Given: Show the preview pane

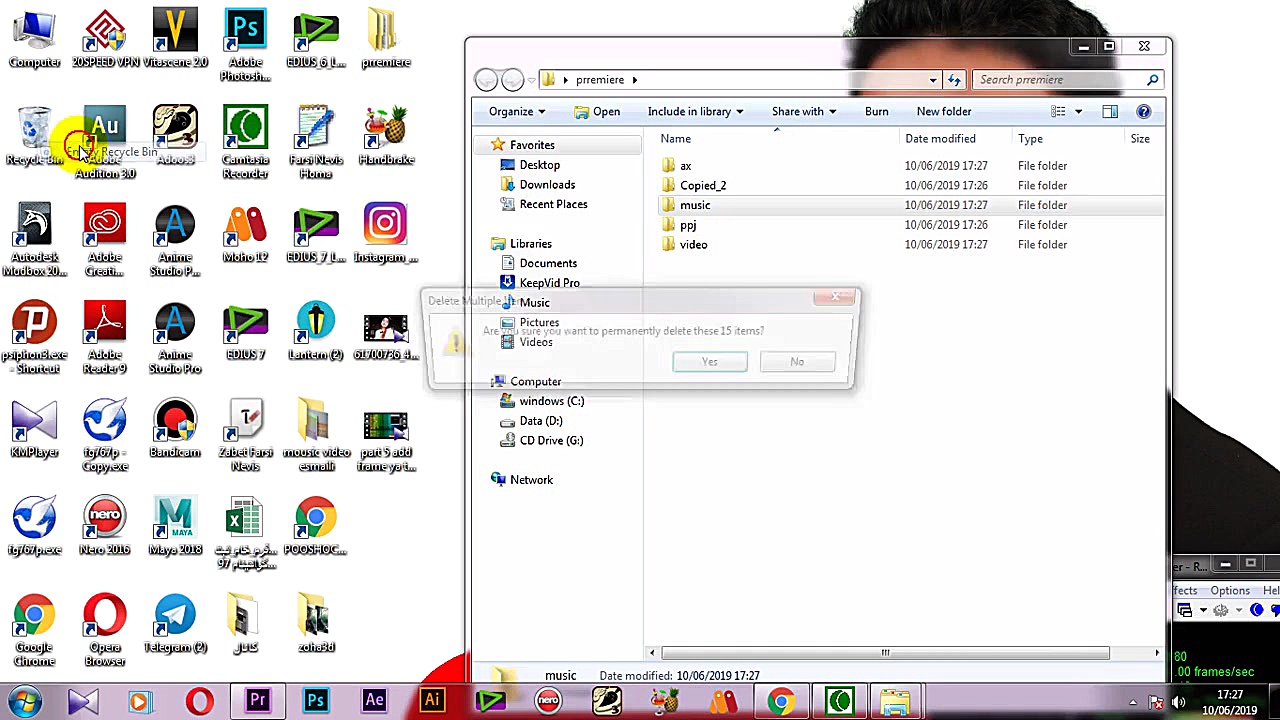Looking at the screenshot, I should (1110, 112).
